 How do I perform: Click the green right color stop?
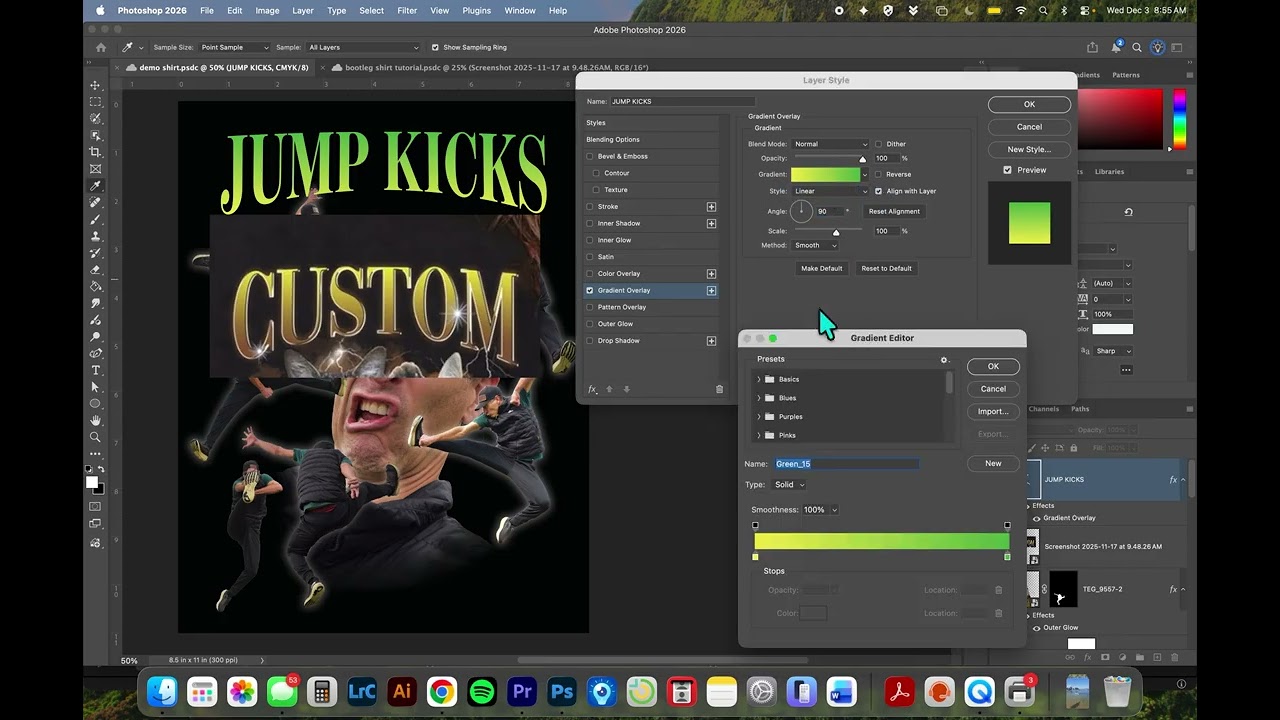[x=1007, y=557]
